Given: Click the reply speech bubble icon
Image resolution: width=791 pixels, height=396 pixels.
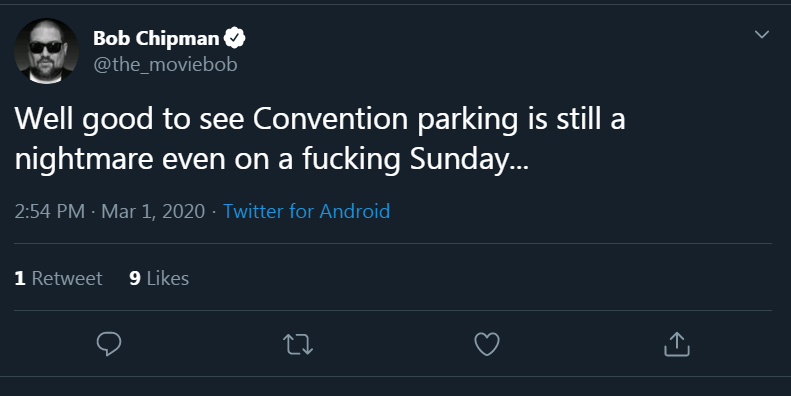Looking at the screenshot, I should click(109, 345).
